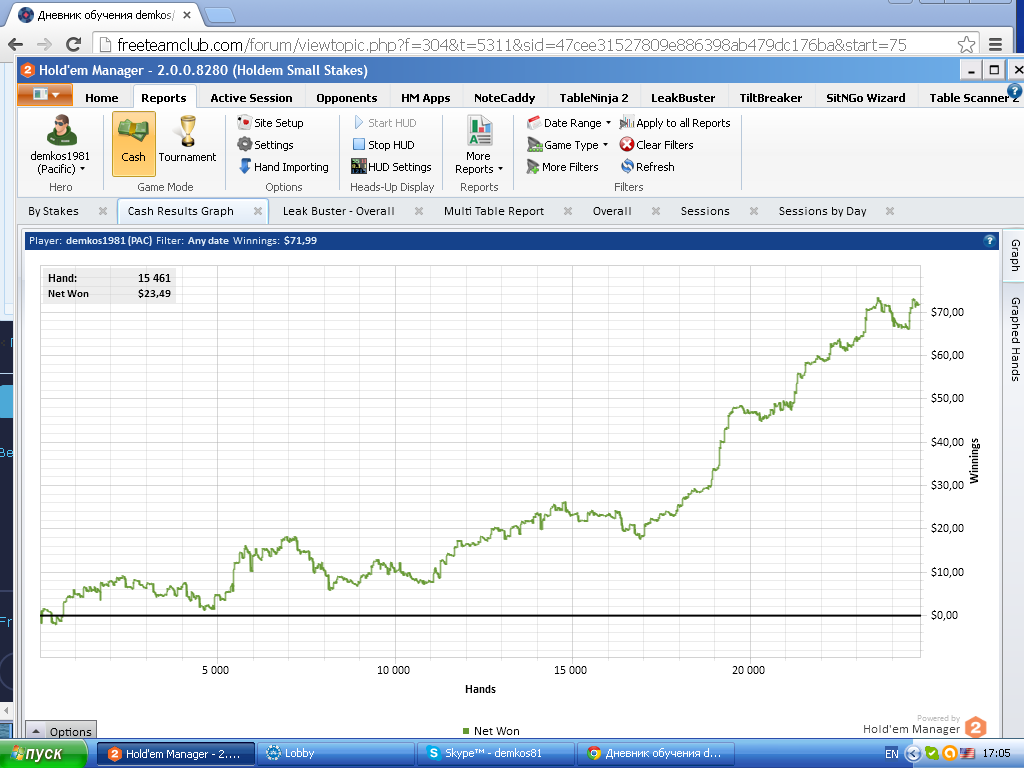Select the Overall report tab

[612, 211]
